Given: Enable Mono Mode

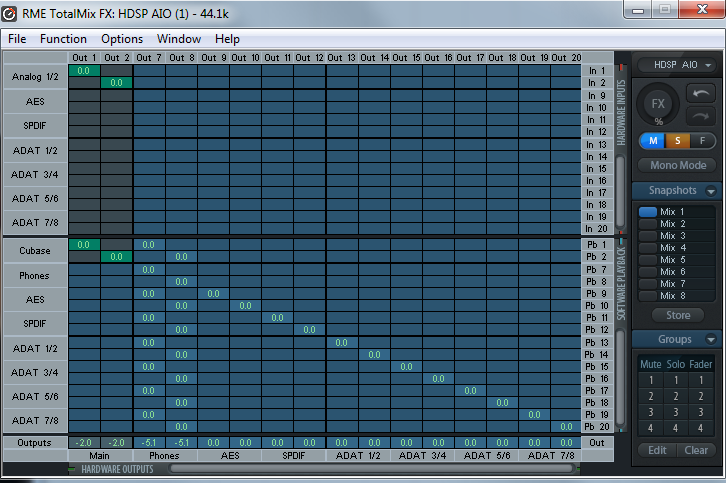Looking at the screenshot, I should point(678,165).
